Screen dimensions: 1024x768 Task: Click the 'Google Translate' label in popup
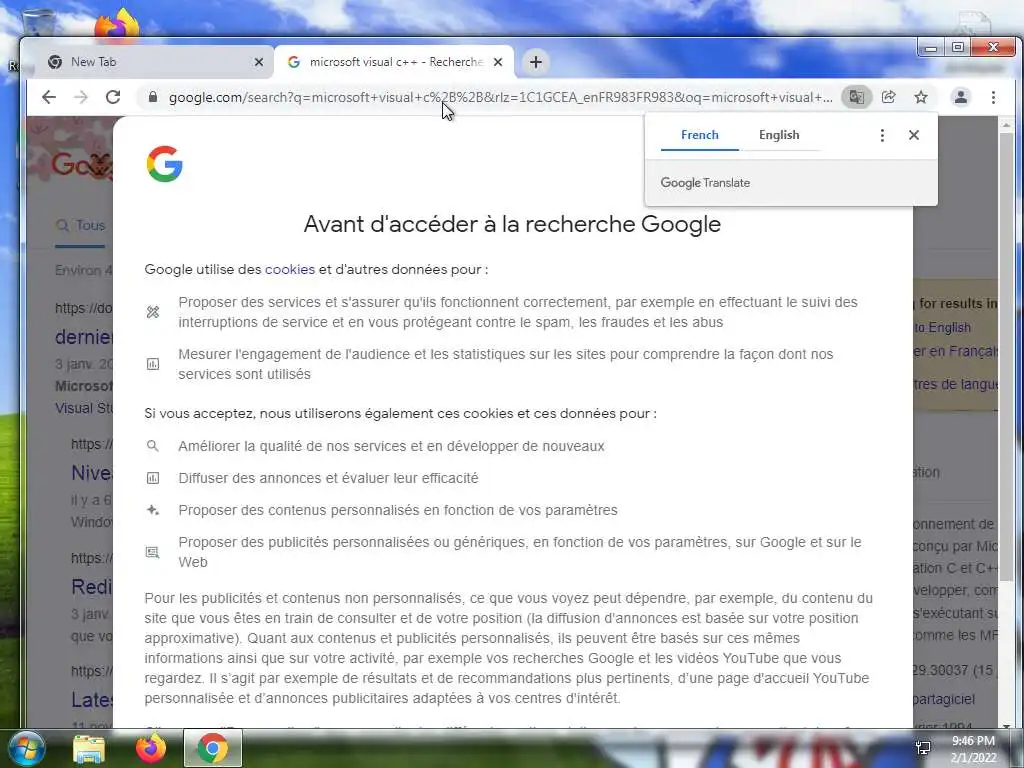[x=705, y=183]
